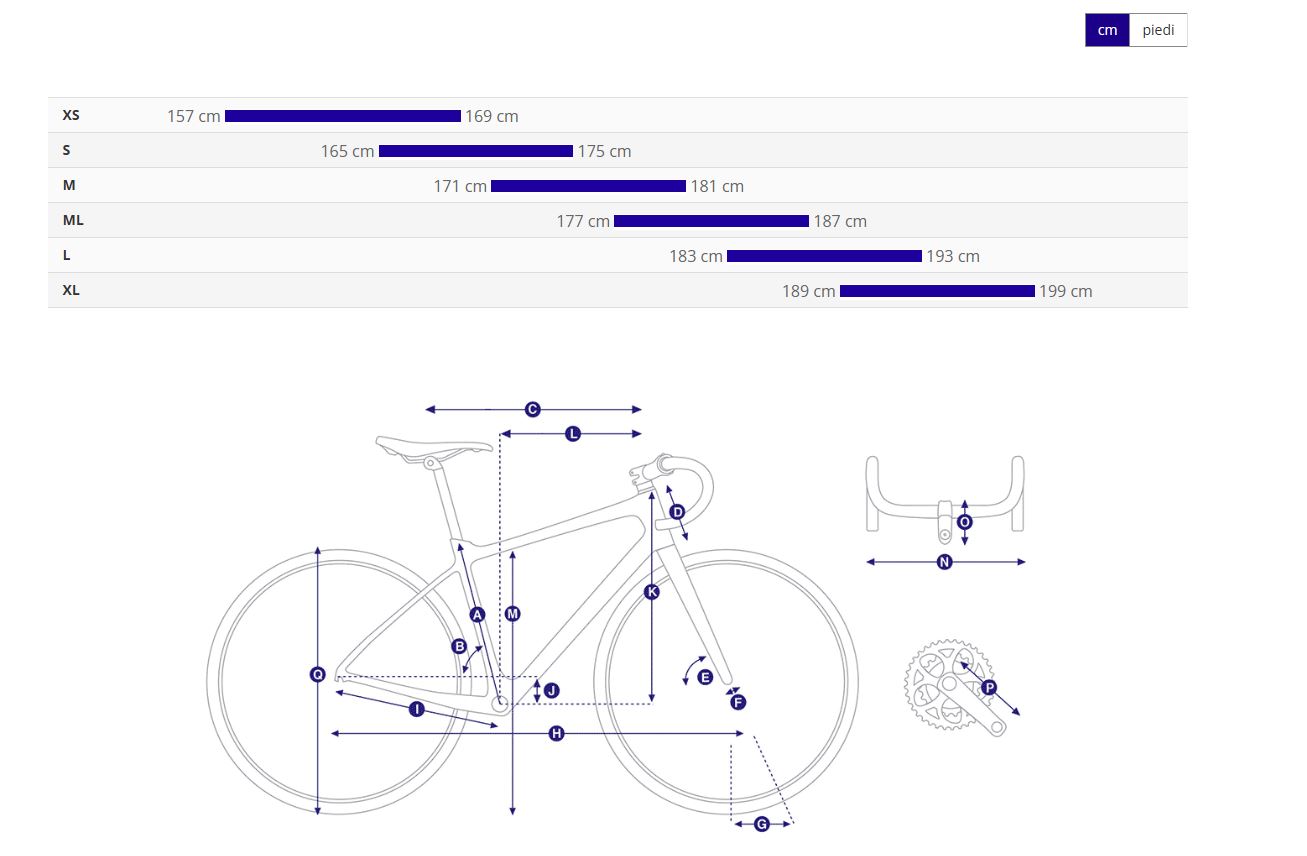Select the O stem length marker
1307x856 pixels.
click(x=964, y=522)
